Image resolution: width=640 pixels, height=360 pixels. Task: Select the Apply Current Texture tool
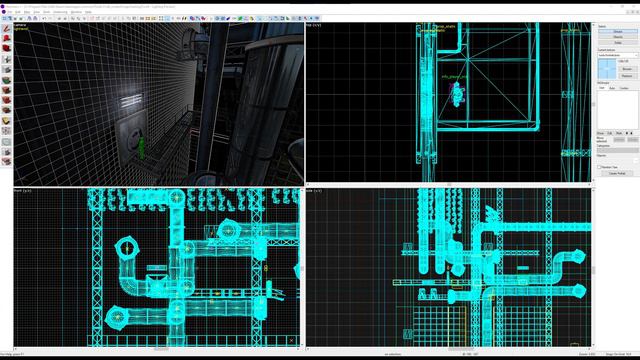tap(6, 90)
